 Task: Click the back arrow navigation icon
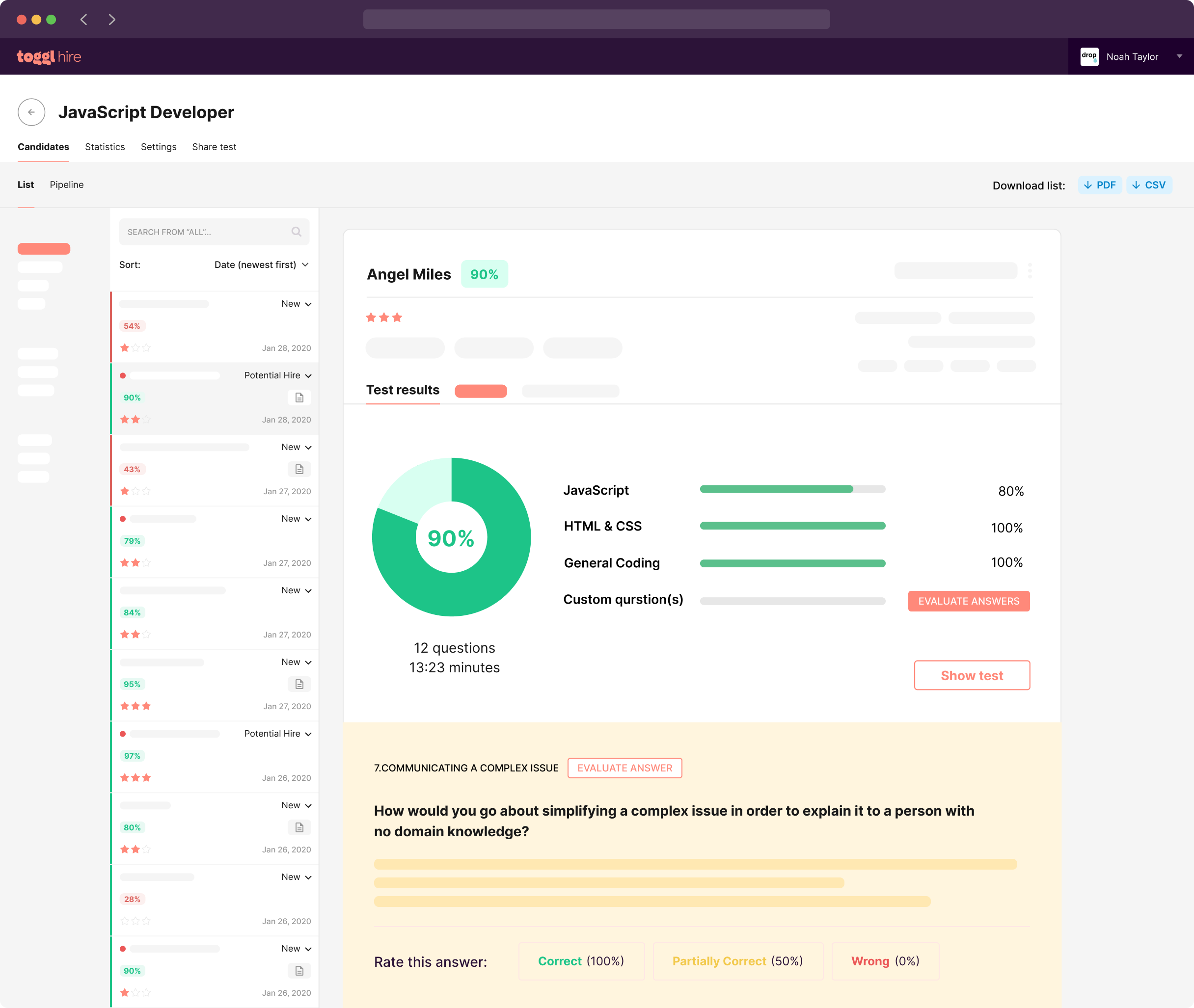point(31,112)
